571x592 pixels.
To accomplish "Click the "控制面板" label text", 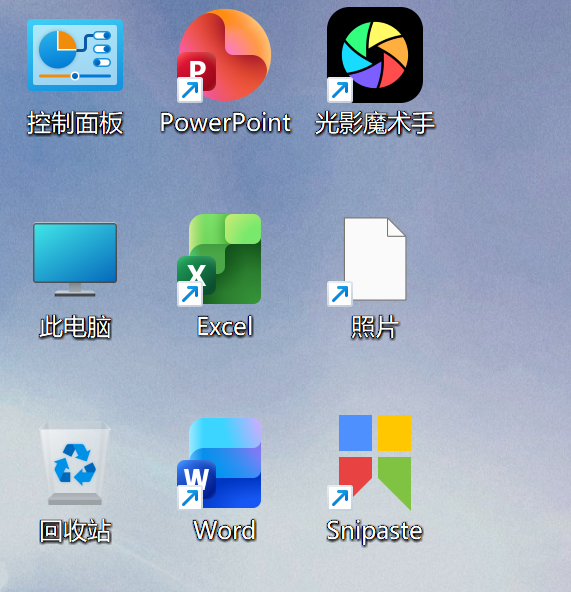I will [x=75, y=123].
